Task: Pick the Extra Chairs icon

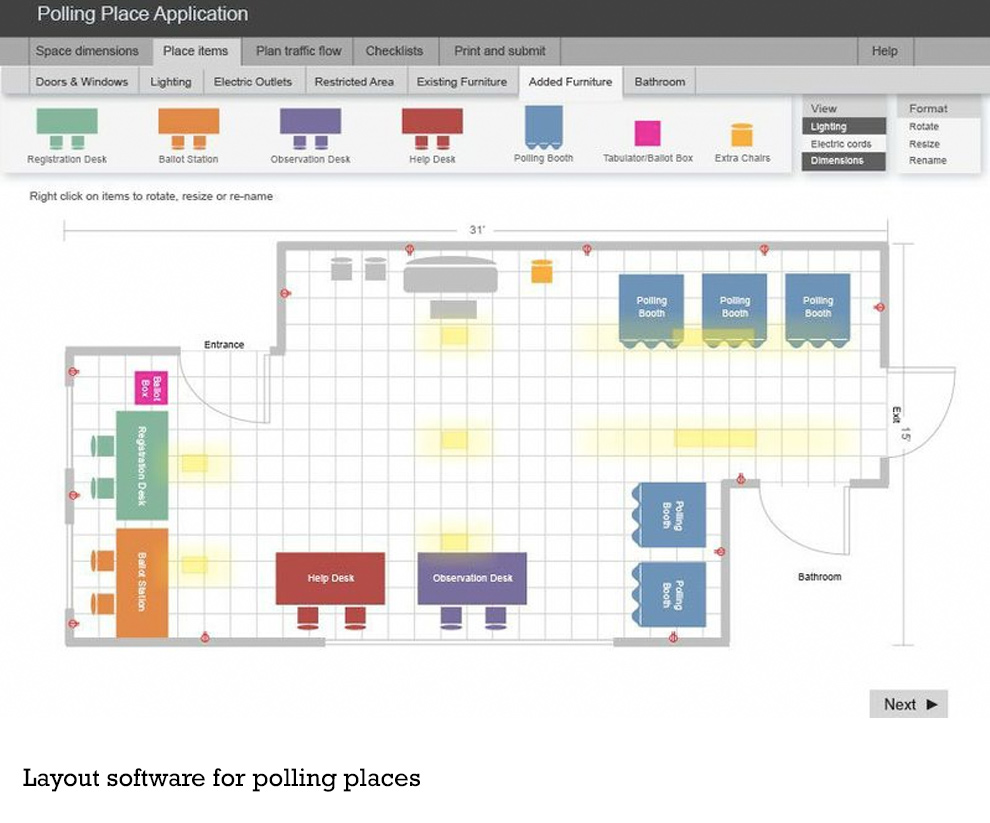Action: (741, 135)
